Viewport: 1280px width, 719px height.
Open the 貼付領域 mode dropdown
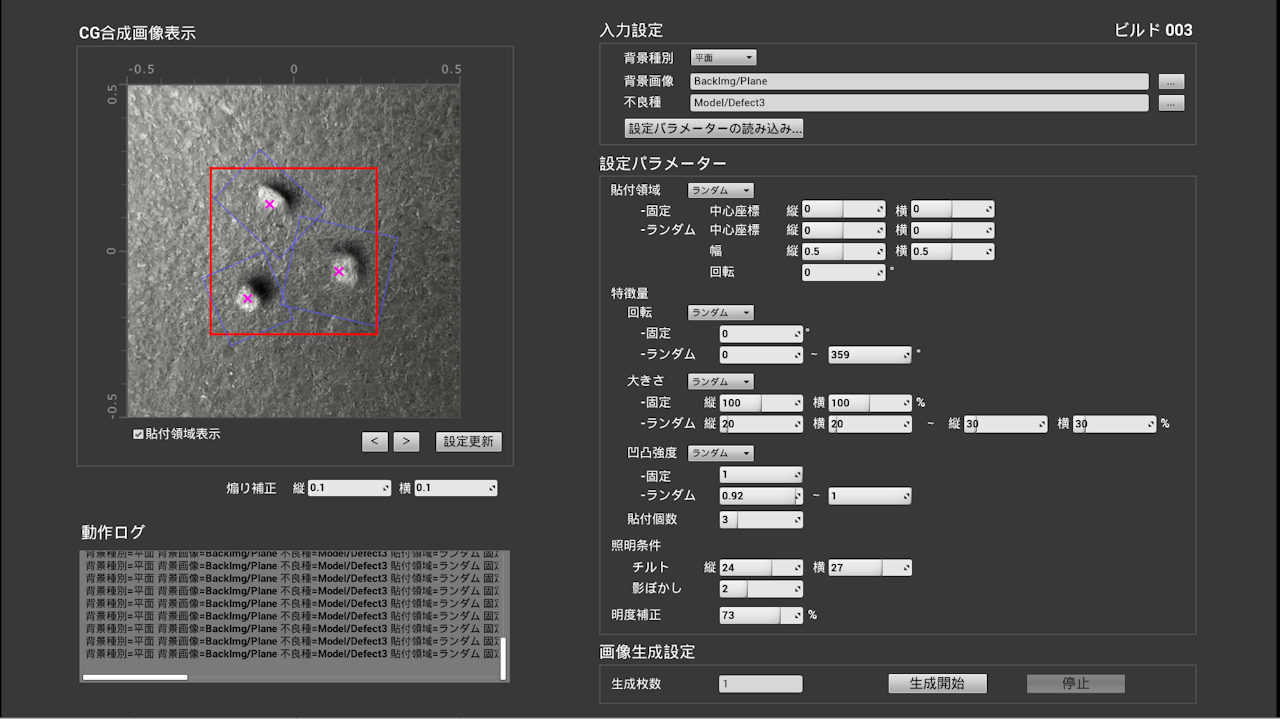tap(720, 190)
